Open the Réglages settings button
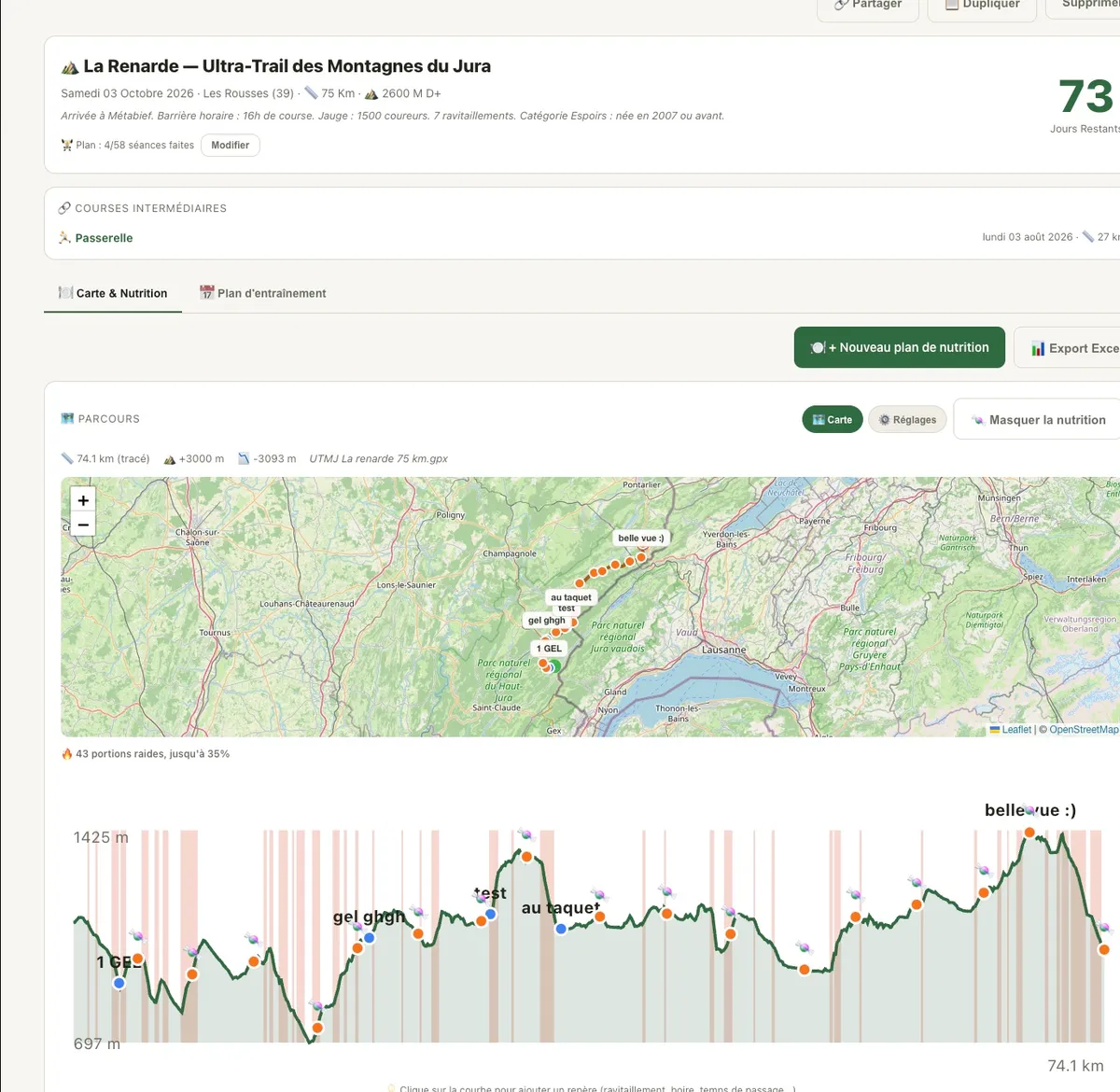This screenshot has height=1092, width=1120. [x=908, y=420]
